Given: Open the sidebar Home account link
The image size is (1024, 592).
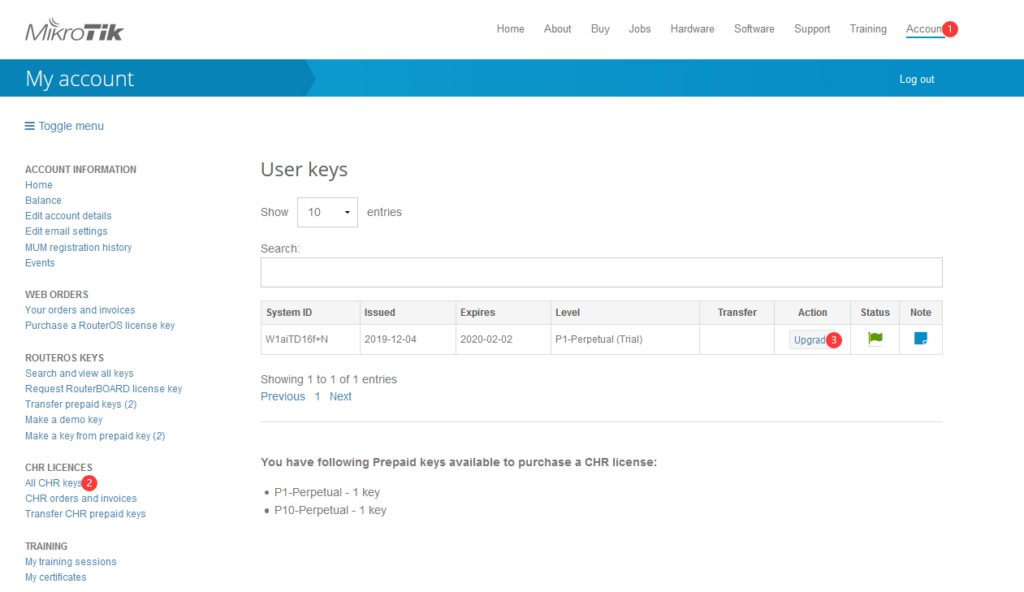Looking at the screenshot, I should (39, 185).
